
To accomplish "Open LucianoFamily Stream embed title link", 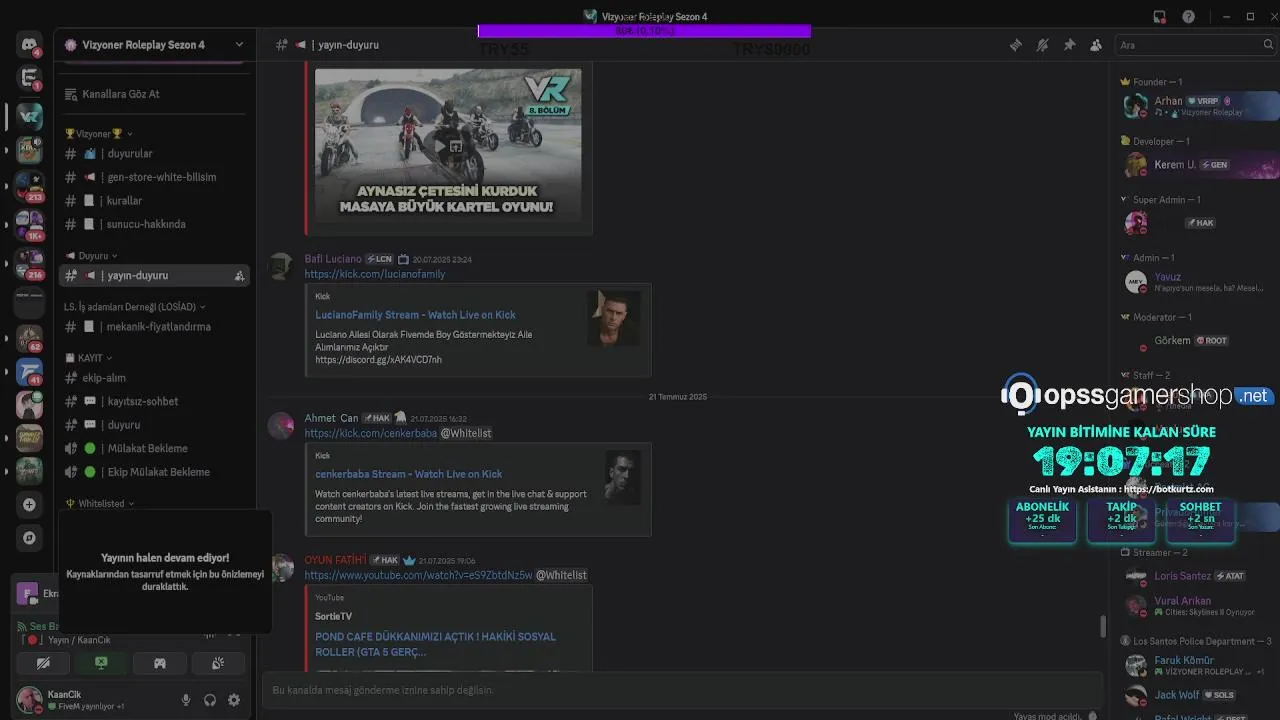I will [x=415, y=315].
